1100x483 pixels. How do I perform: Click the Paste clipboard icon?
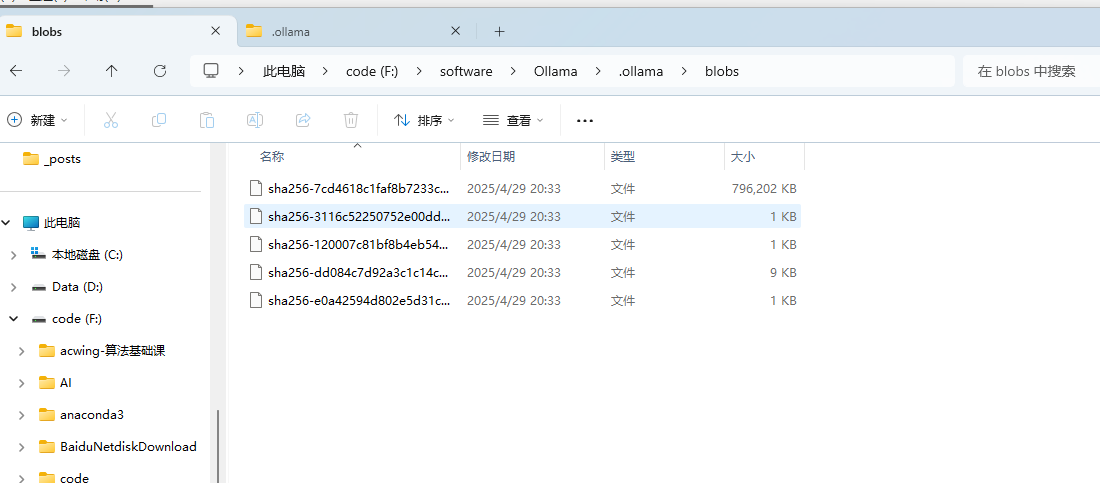pos(207,120)
